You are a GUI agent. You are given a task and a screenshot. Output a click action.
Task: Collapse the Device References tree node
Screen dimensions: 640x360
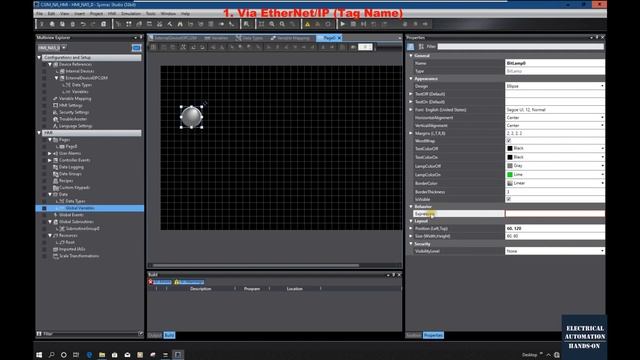[x=50, y=64]
